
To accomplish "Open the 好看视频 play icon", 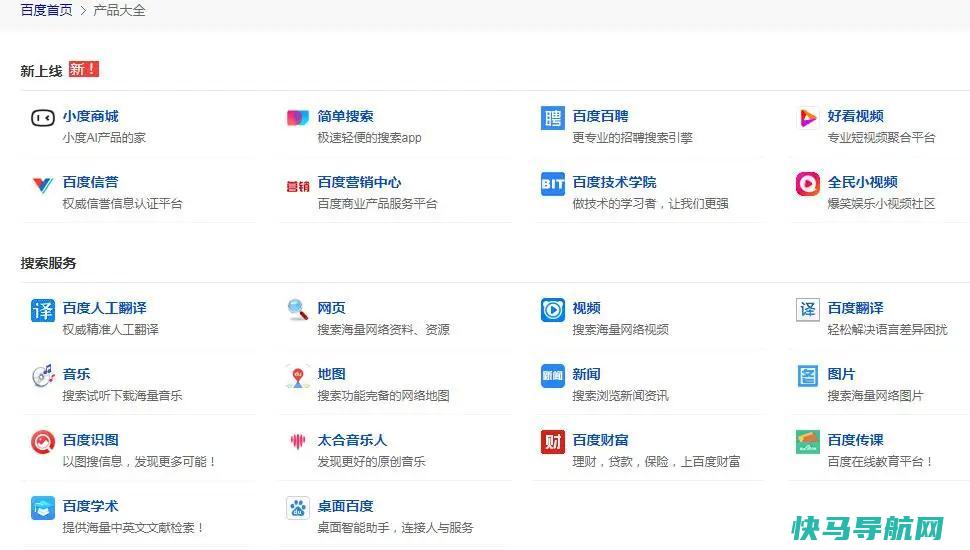I will tap(807, 118).
